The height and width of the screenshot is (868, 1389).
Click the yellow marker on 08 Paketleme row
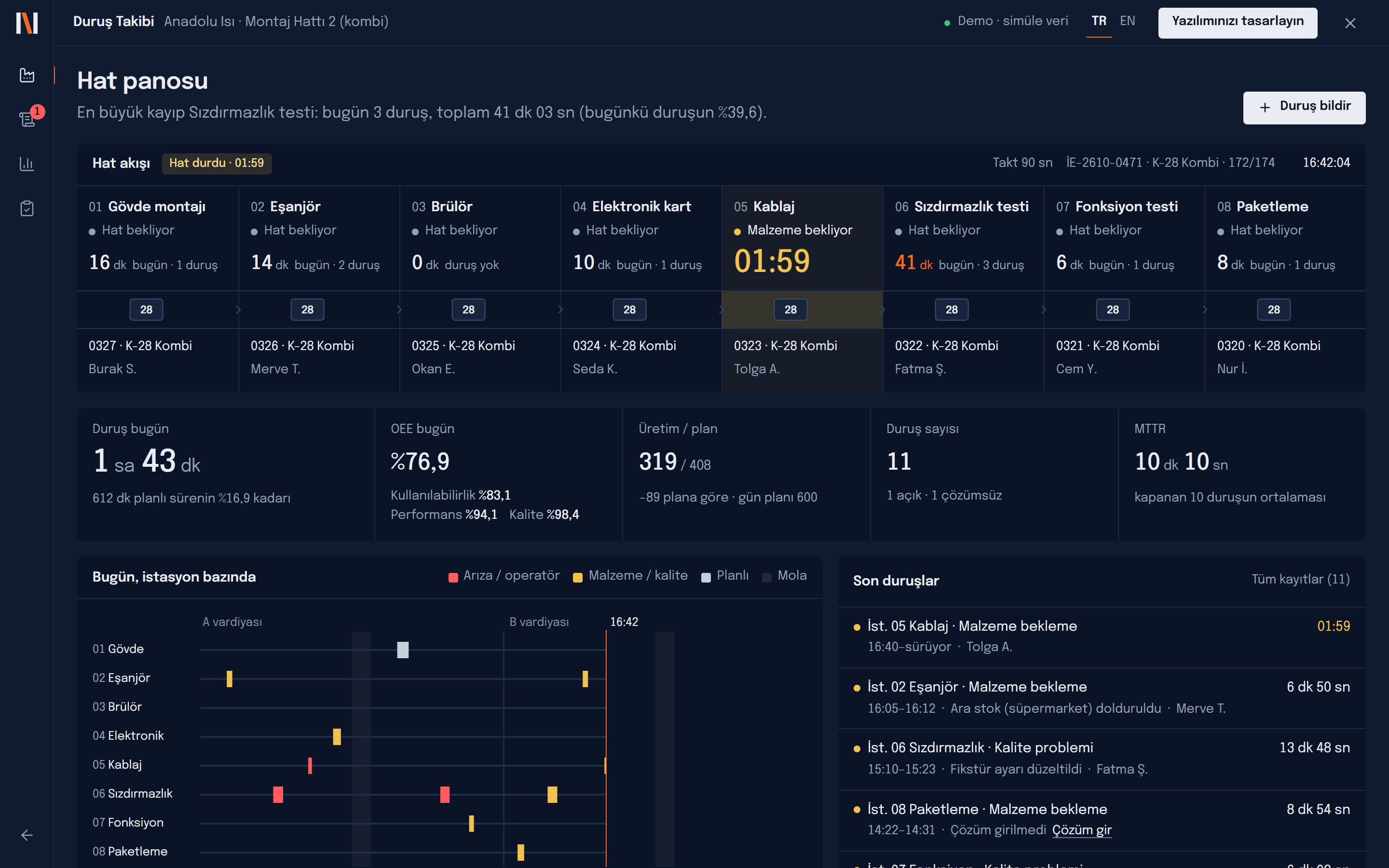coord(520,852)
